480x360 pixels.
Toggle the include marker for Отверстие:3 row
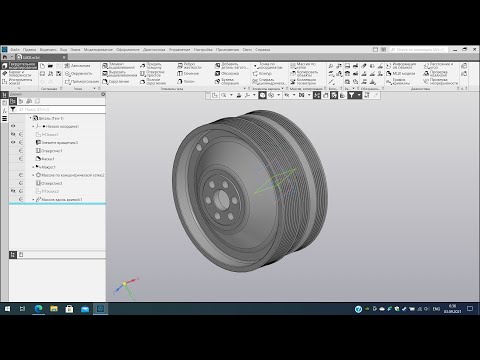click(21, 183)
